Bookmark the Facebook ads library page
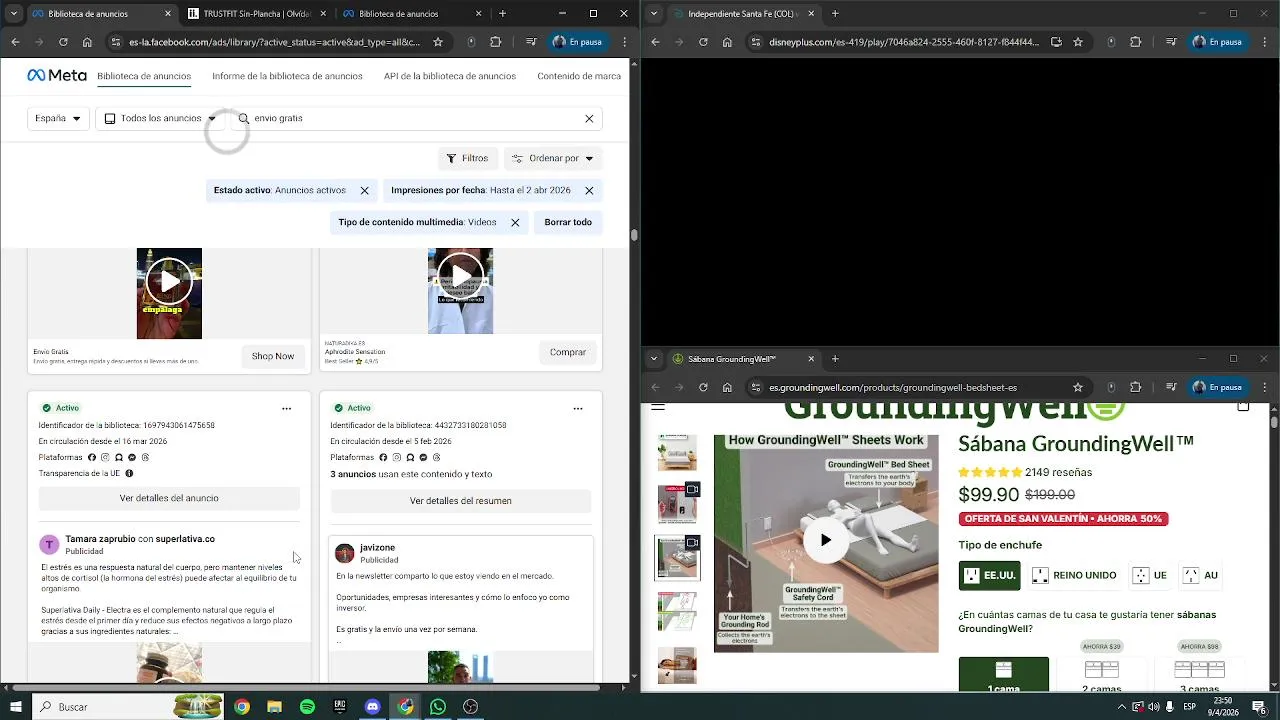The width and height of the screenshot is (1280, 720). 438,42
